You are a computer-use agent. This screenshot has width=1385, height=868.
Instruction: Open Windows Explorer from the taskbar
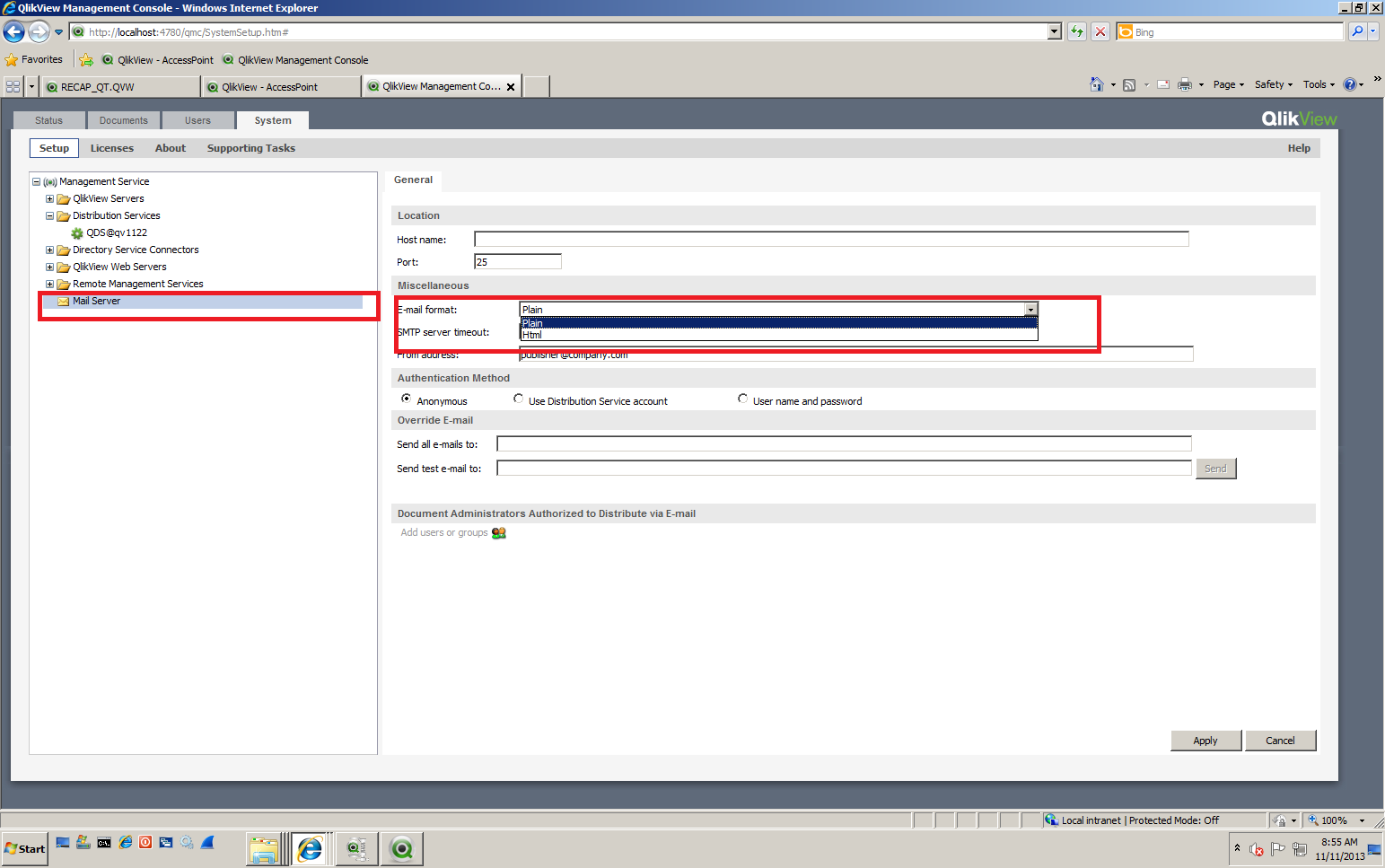pyautogui.click(x=264, y=849)
